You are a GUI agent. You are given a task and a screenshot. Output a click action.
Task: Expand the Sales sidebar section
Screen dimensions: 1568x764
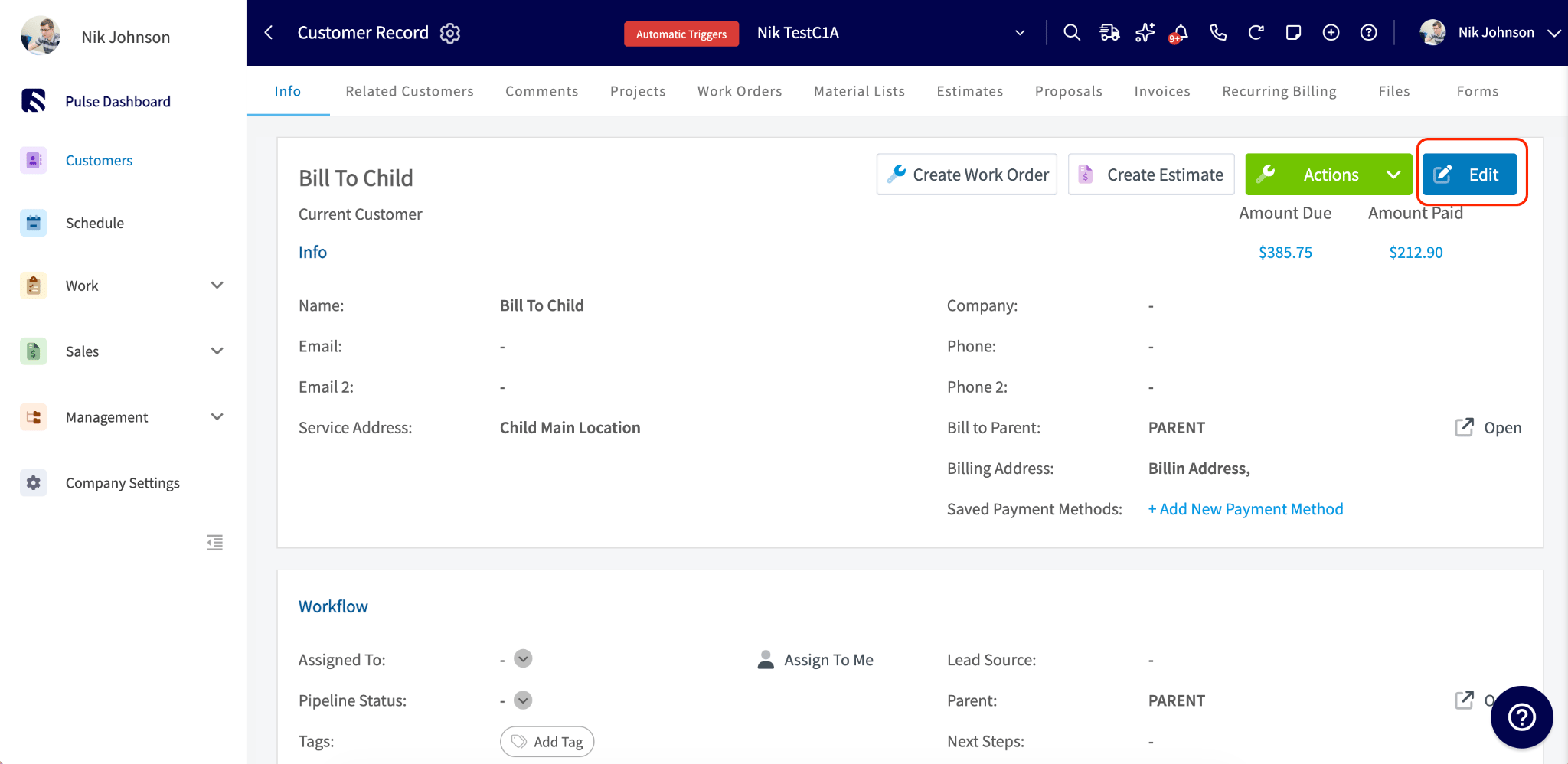coord(217,351)
